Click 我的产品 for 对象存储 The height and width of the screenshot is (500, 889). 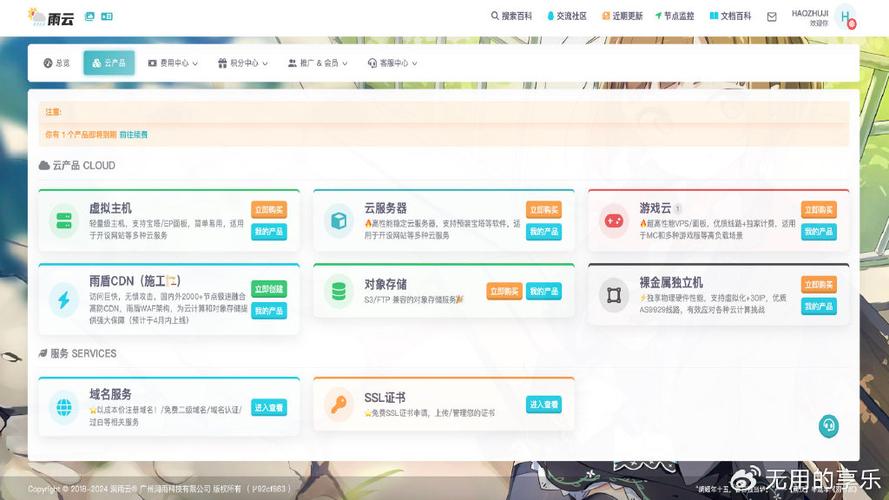point(544,291)
